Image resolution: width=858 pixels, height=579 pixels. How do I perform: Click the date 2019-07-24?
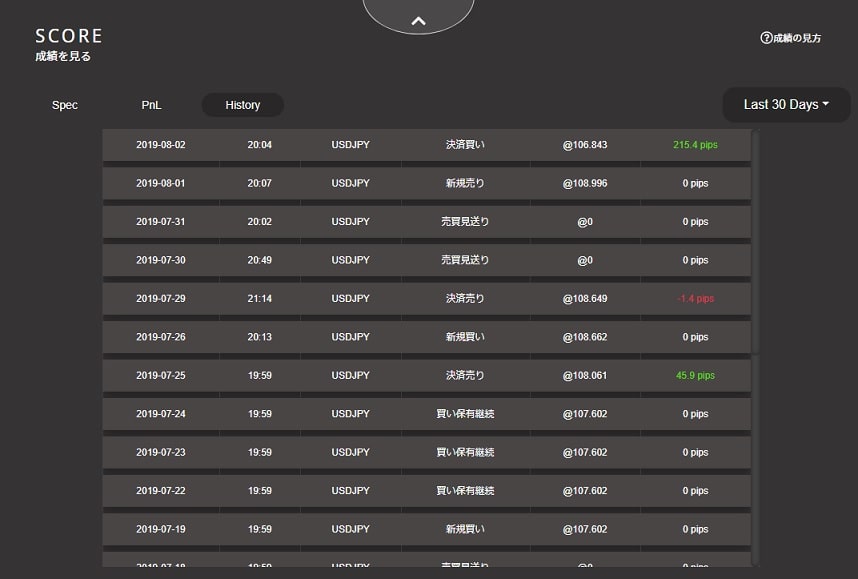pyautogui.click(x=161, y=414)
